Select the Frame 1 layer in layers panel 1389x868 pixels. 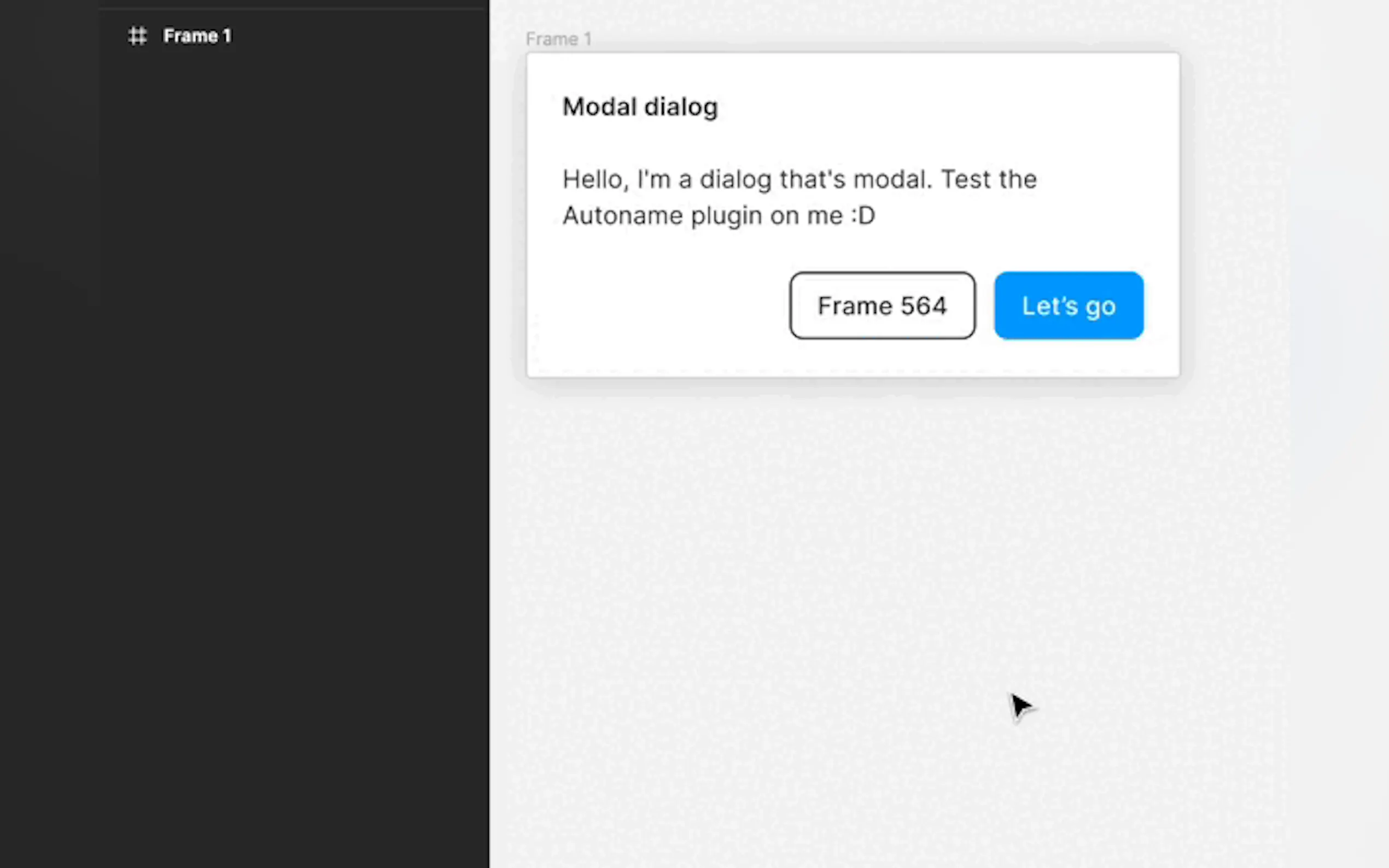pos(197,36)
